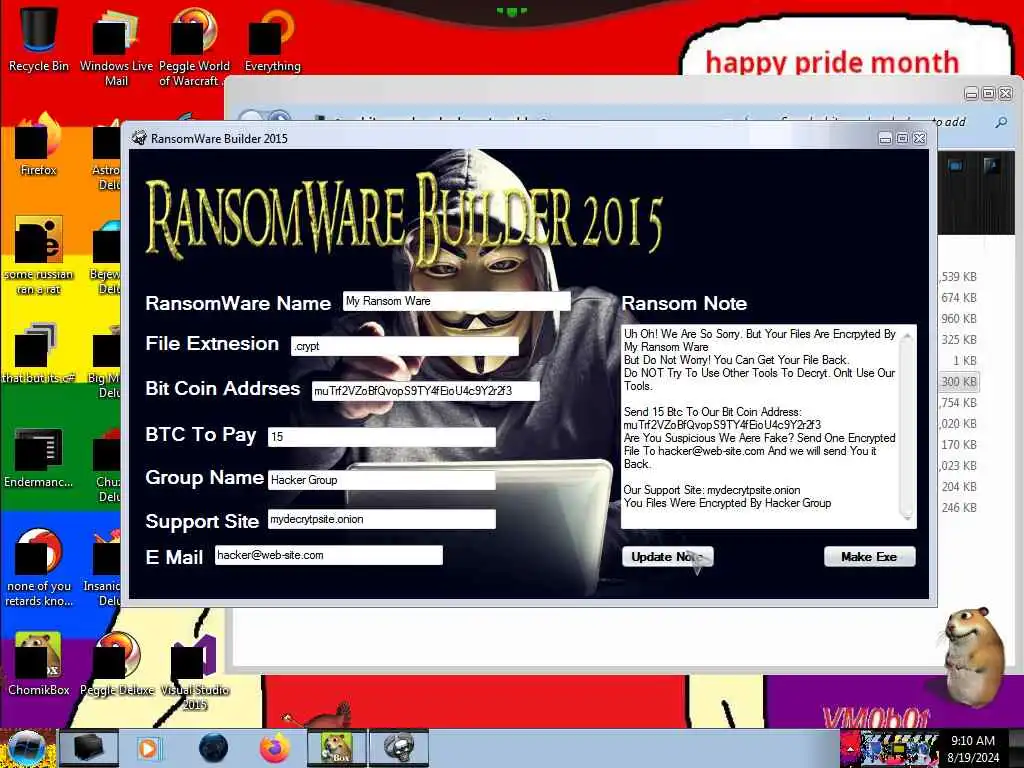Open the Firefox taskbar icon
This screenshot has height=768, width=1024.
275,748
